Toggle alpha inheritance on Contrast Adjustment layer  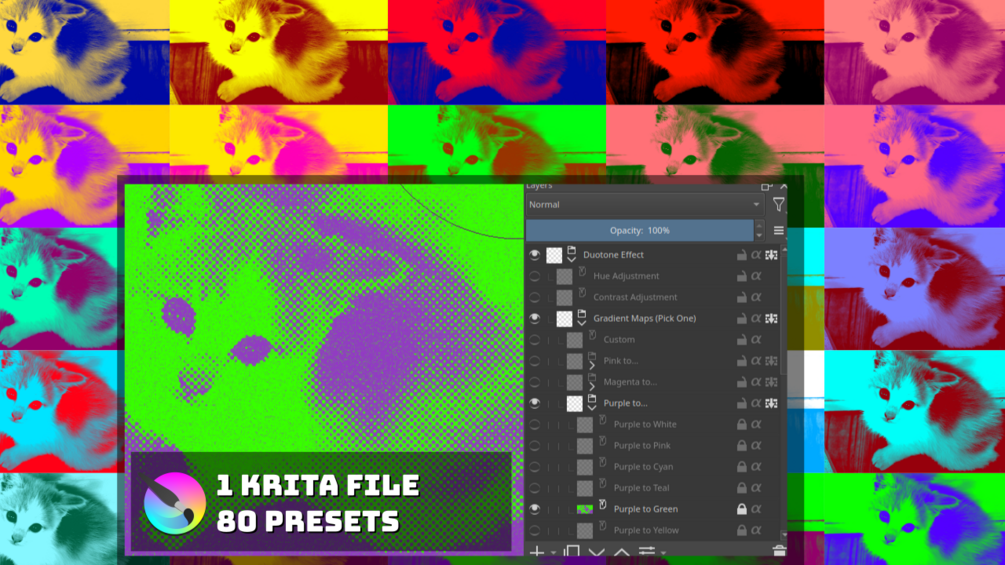(756, 297)
